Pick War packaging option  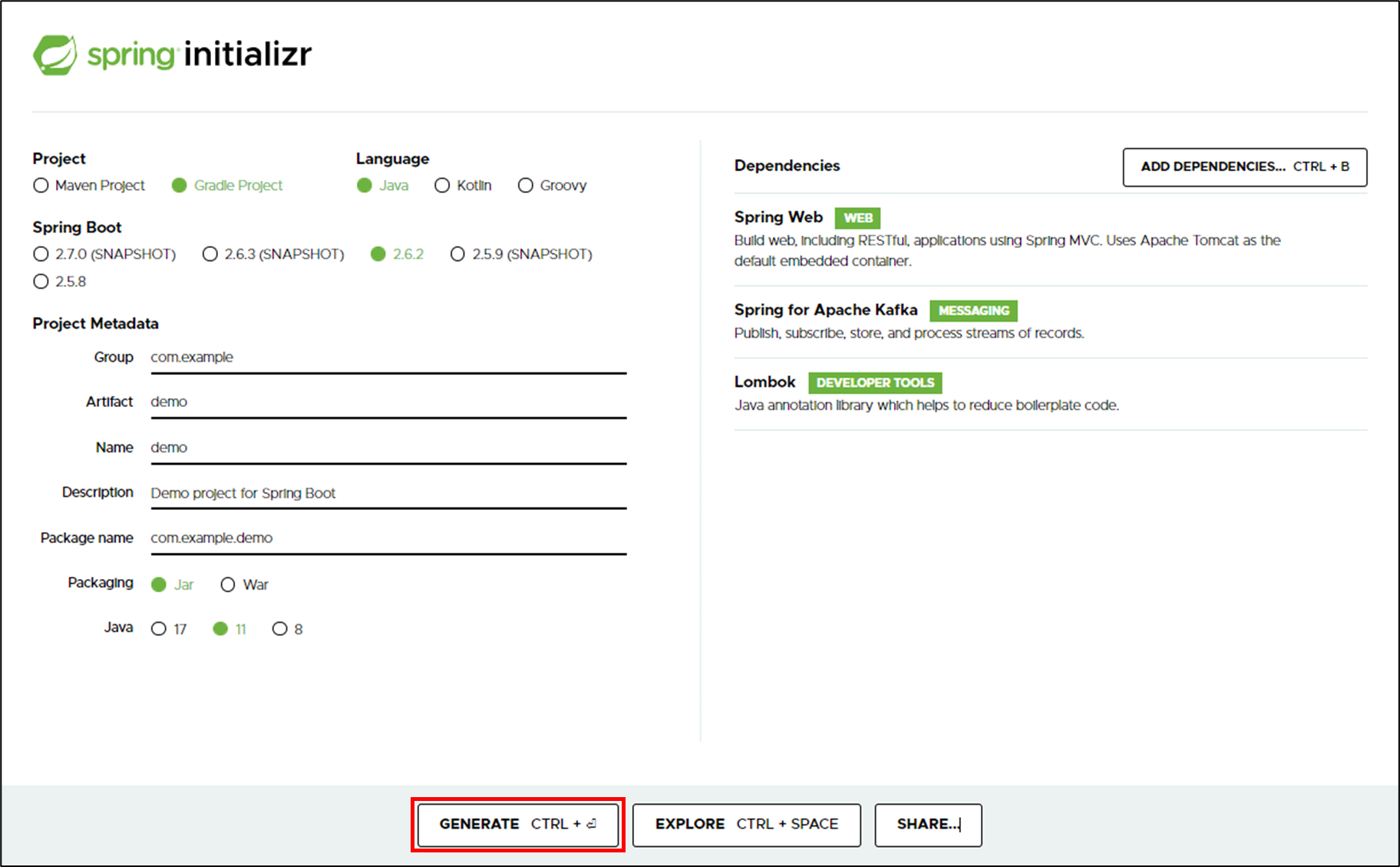point(244,584)
